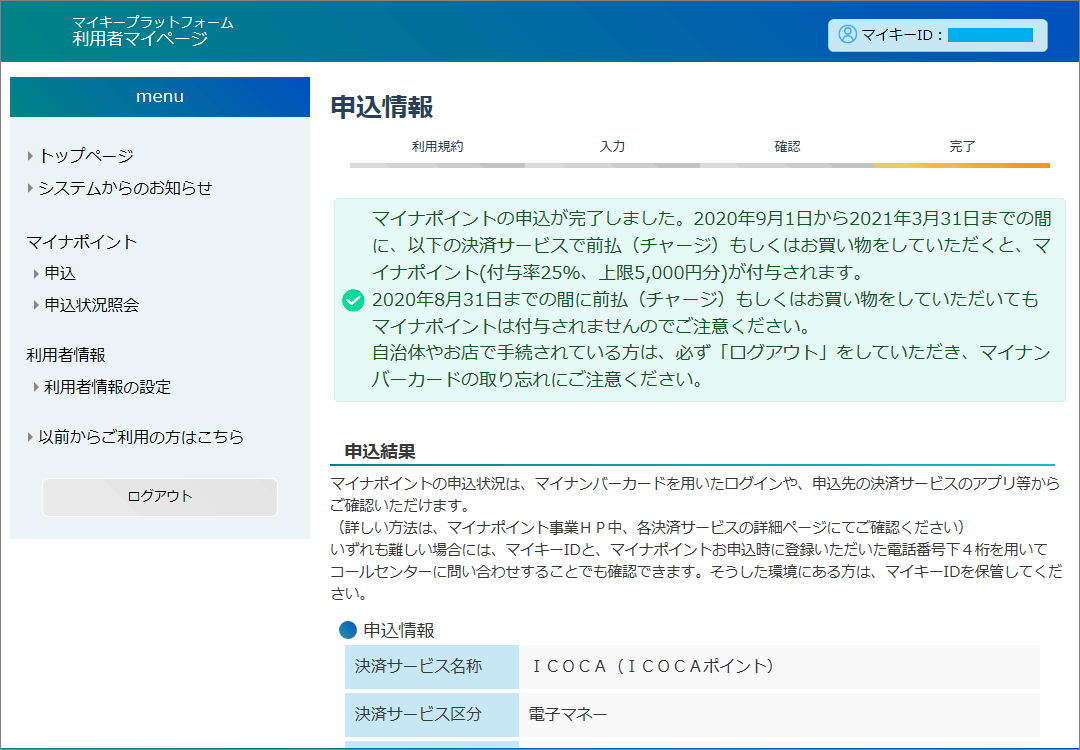Image resolution: width=1080 pixels, height=750 pixels.
Task: Select the 利用規約 progress step
Action: coord(437,147)
